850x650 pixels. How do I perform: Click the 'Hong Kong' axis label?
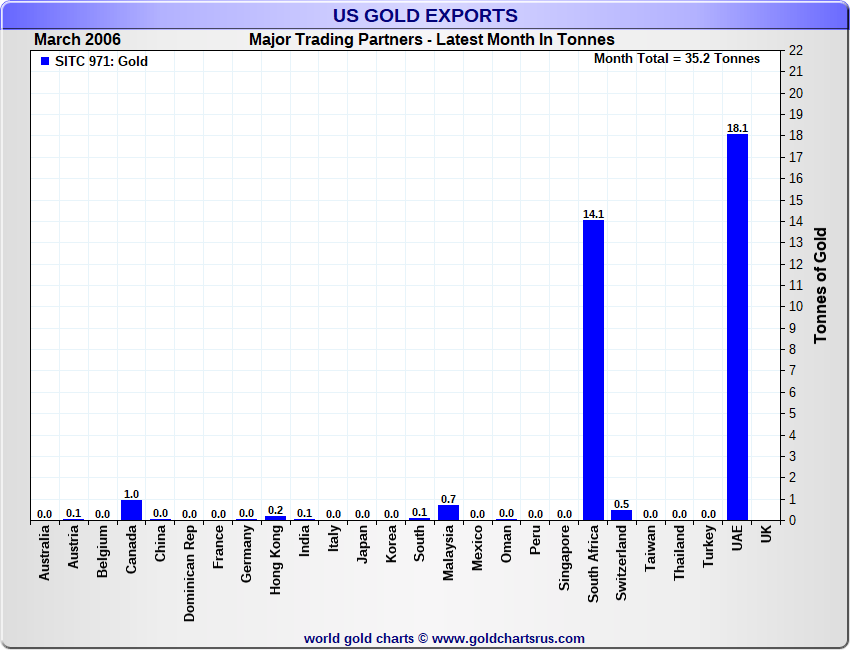point(275,559)
